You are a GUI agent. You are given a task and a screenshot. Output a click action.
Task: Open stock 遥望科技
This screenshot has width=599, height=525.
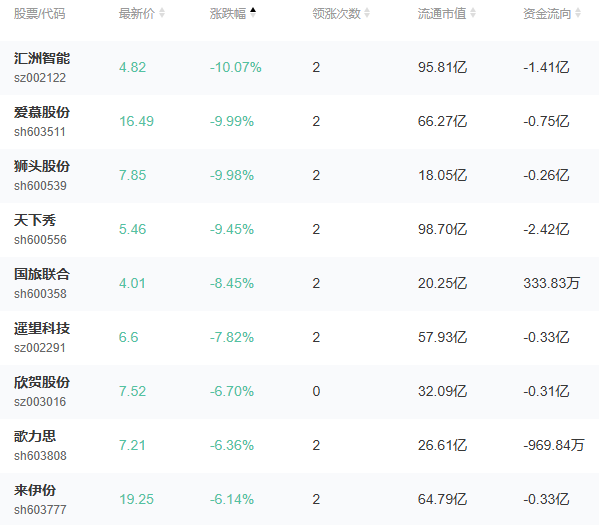pyautogui.click(x=42, y=328)
